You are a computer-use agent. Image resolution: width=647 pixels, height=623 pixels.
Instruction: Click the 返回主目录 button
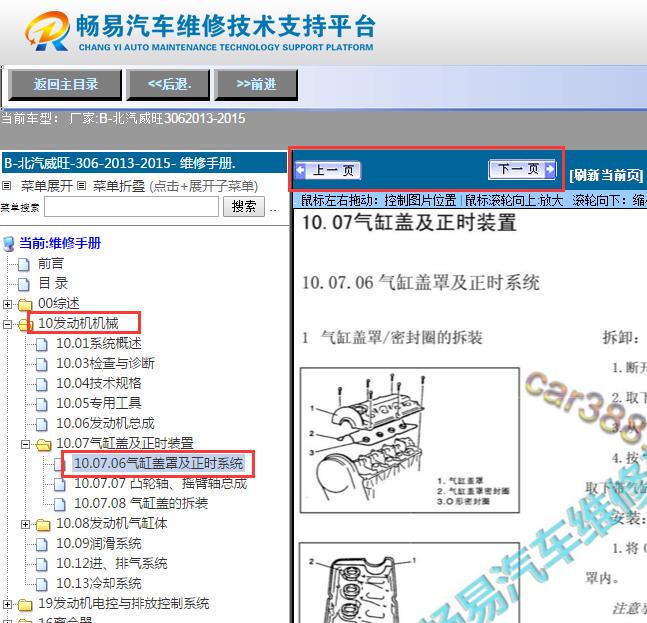pos(65,85)
